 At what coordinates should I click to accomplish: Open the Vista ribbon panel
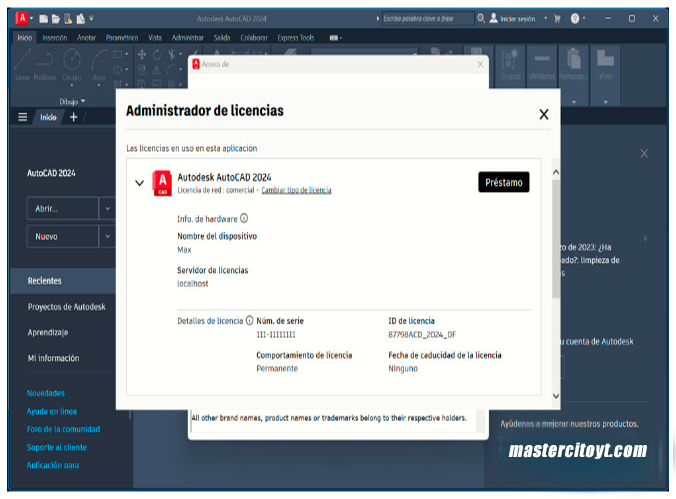[x=605, y=65]
